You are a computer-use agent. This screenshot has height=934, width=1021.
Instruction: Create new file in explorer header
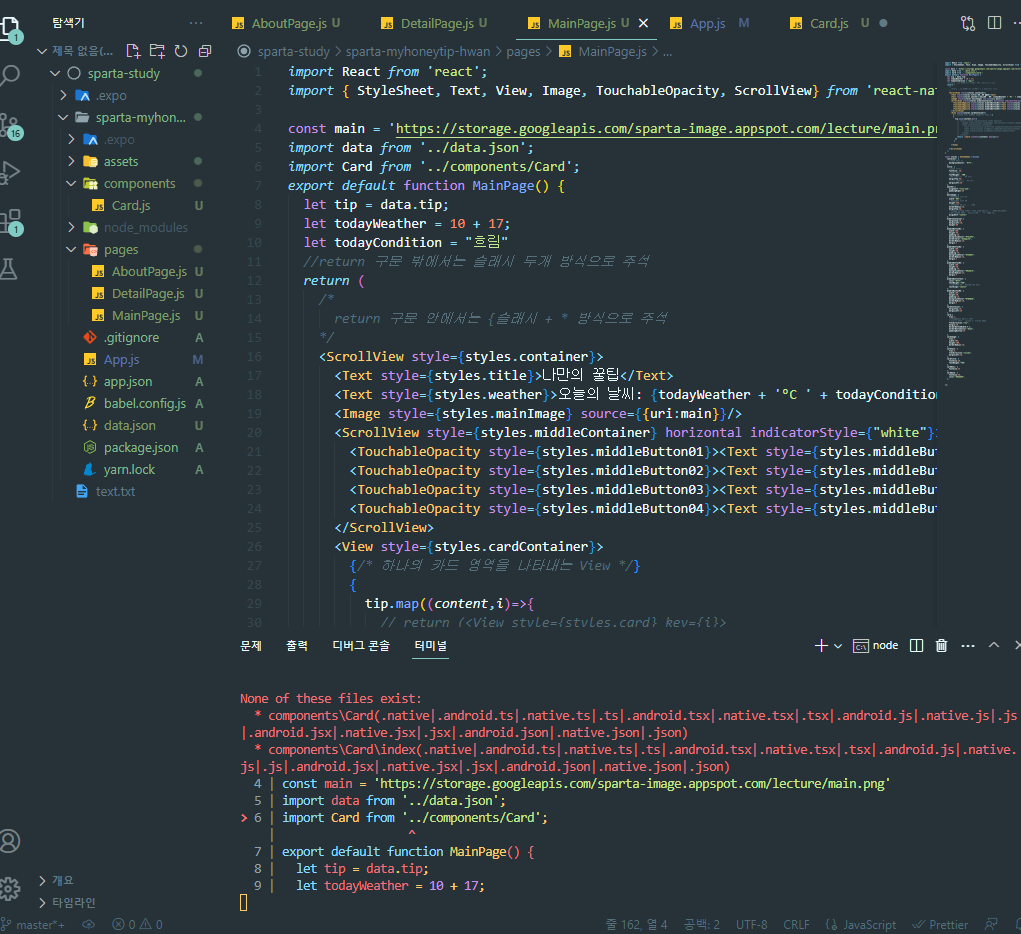pyautogui.click(x=133, y=51)
